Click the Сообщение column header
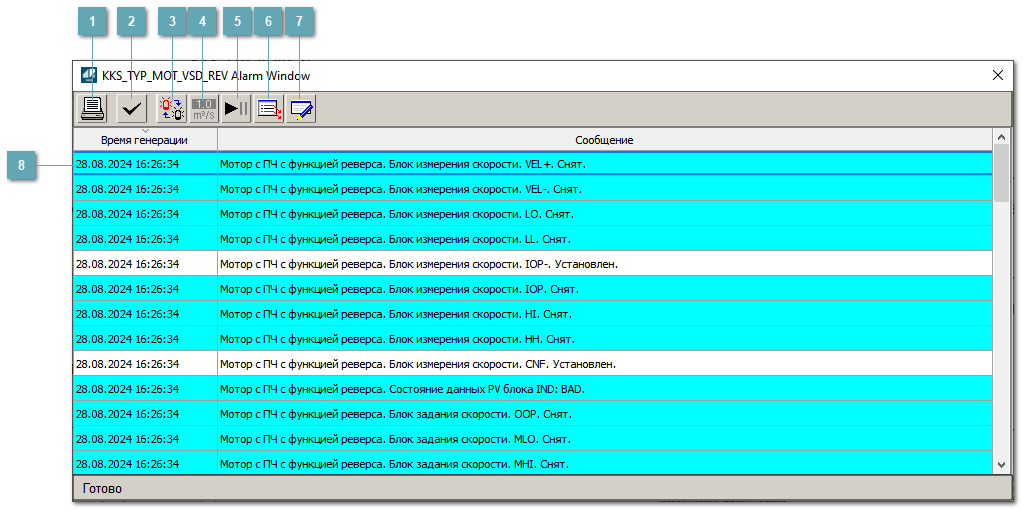1023x511 pixels. coord(604,140)
